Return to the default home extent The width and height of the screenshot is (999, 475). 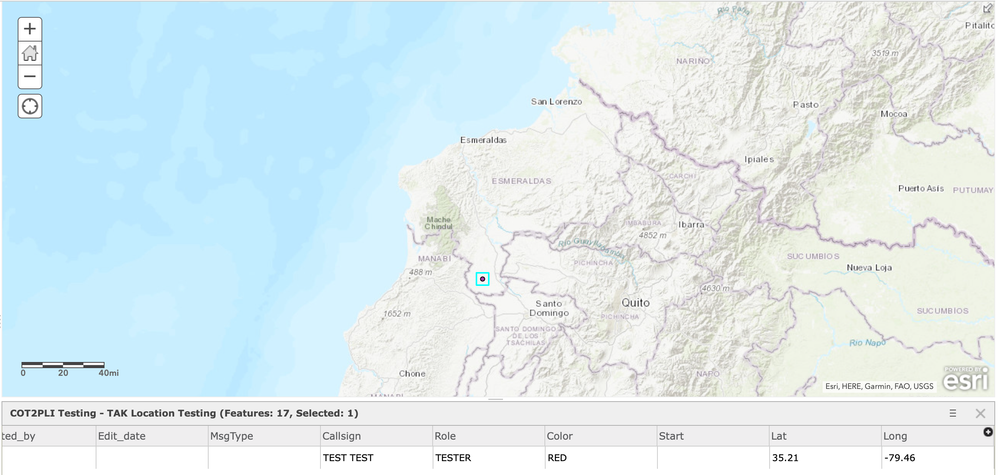[x=30, y=53]
